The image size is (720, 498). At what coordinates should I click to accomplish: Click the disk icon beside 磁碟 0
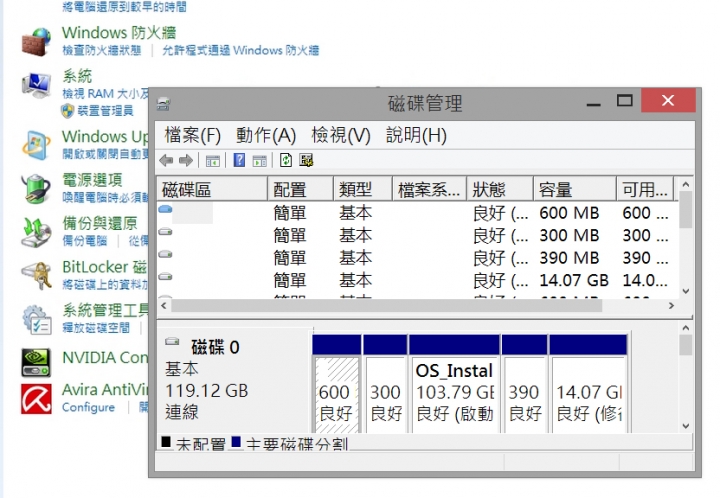[172, 341]
